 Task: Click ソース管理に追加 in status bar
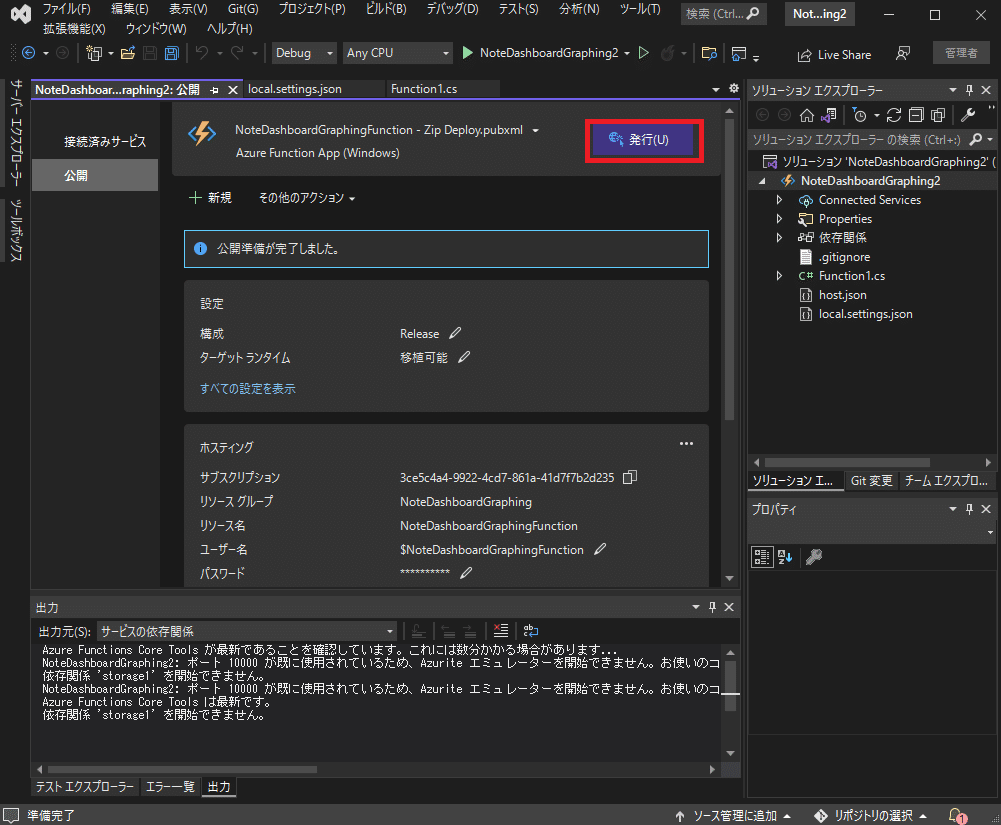[x=733, y=815]
